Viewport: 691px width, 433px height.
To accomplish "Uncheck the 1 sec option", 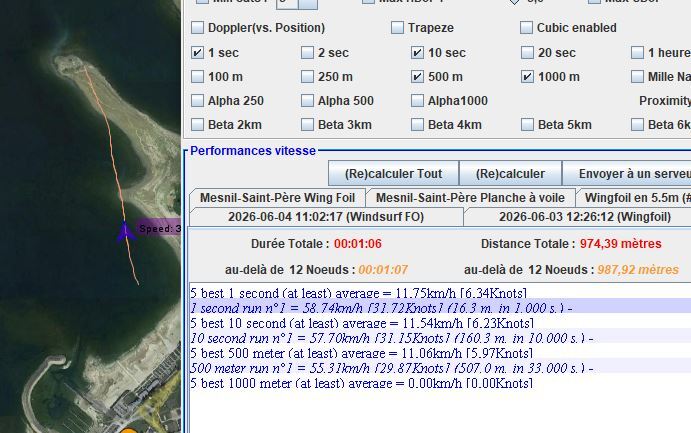I will click(x=197, y=53).
